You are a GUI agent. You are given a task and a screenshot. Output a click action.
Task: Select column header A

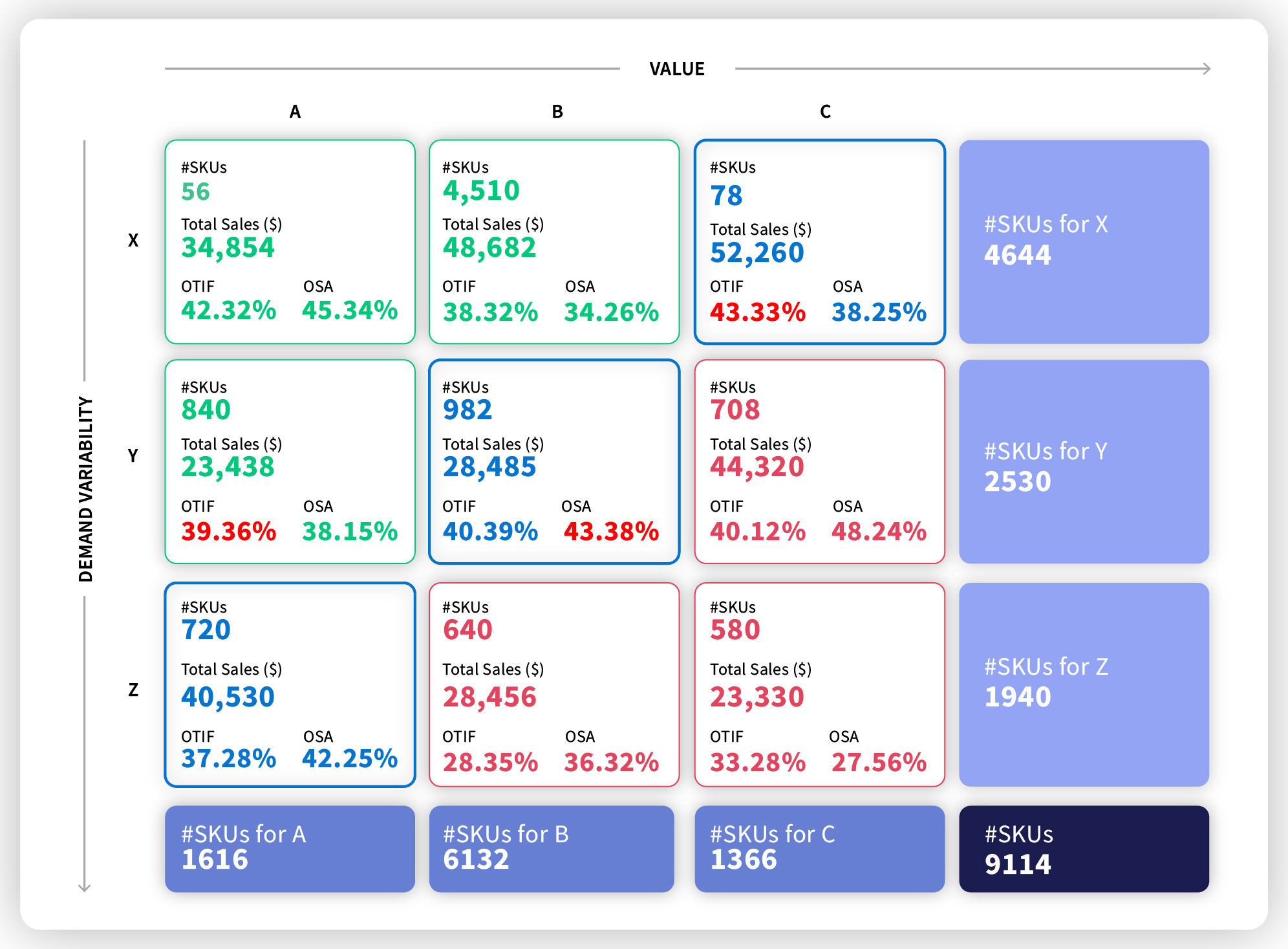pyautogui.click(x=295, y=112)
